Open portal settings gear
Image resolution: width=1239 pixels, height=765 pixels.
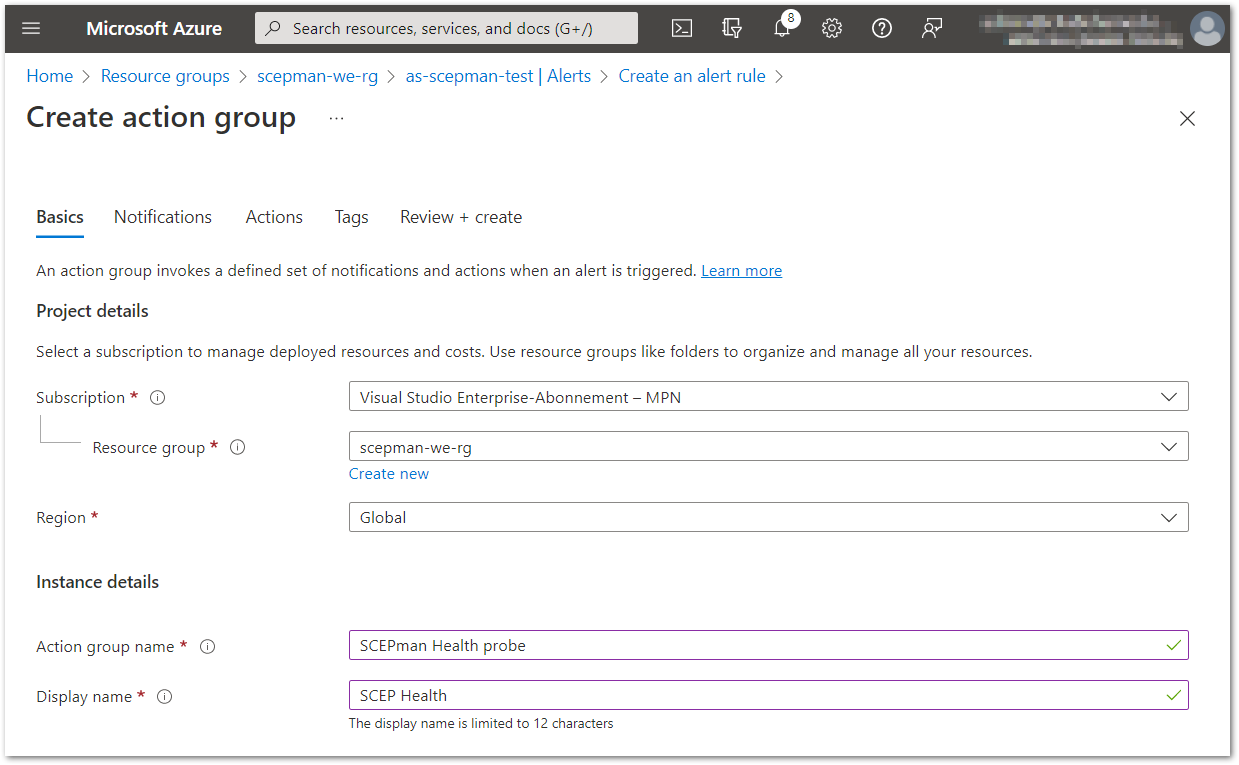pos(832,28)
